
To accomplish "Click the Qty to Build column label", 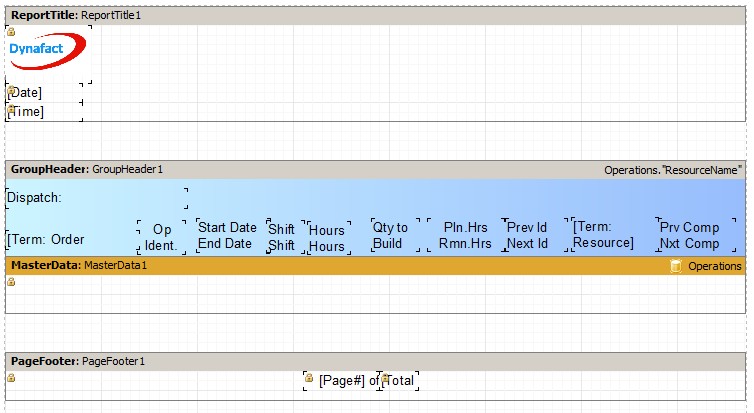I will pos(390,235).
